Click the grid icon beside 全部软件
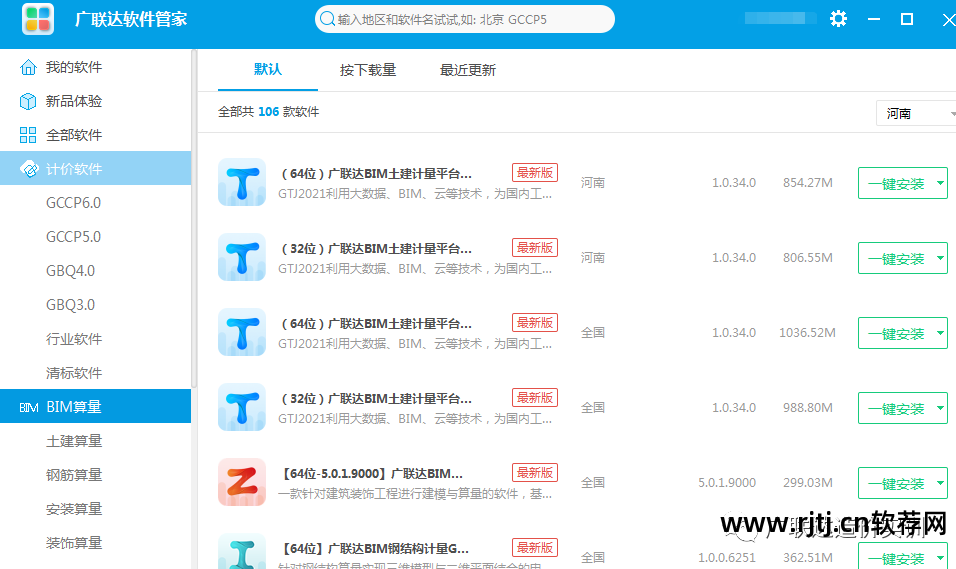 pyautogui.click(x=28, y=135)
